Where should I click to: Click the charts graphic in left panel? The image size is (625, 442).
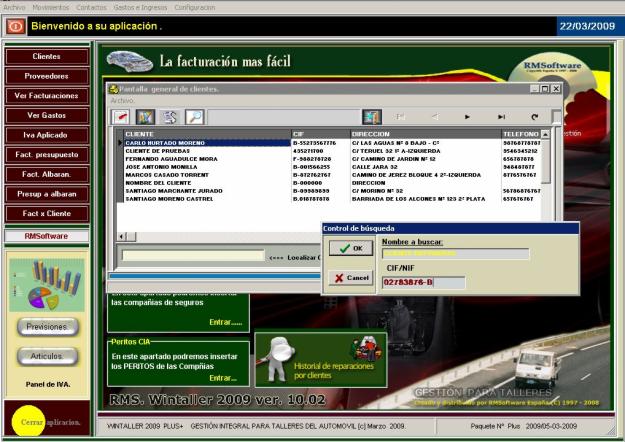[47, 285]
